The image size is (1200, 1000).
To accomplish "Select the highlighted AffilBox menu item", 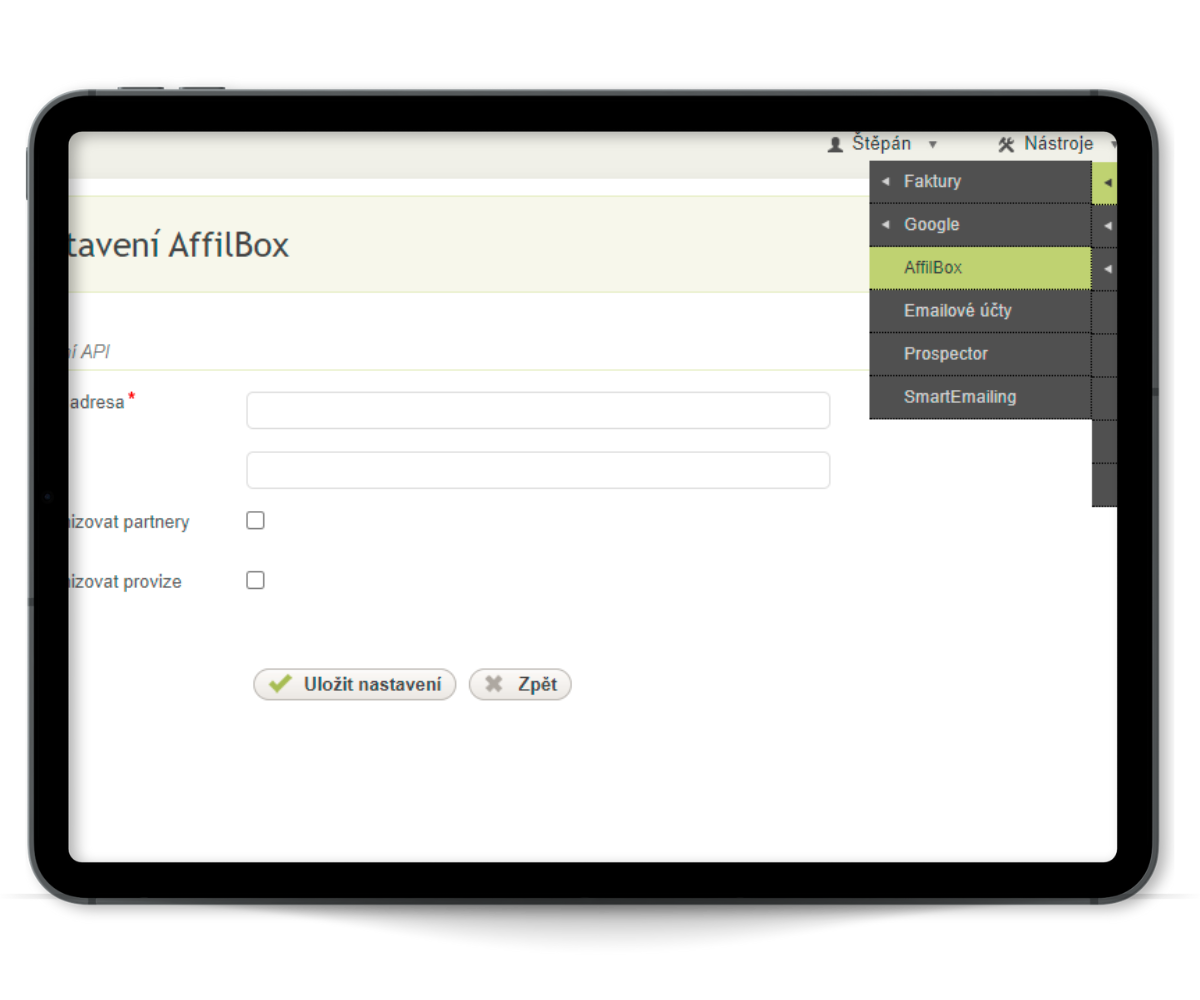I will click(980, 268).
